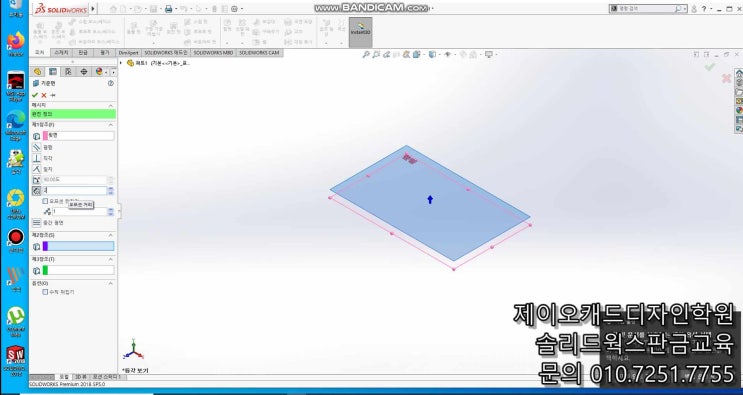Viewport: 743px width, 395px height.
Task: Click the blue offset direction arrow on plane
Action: 430,199
